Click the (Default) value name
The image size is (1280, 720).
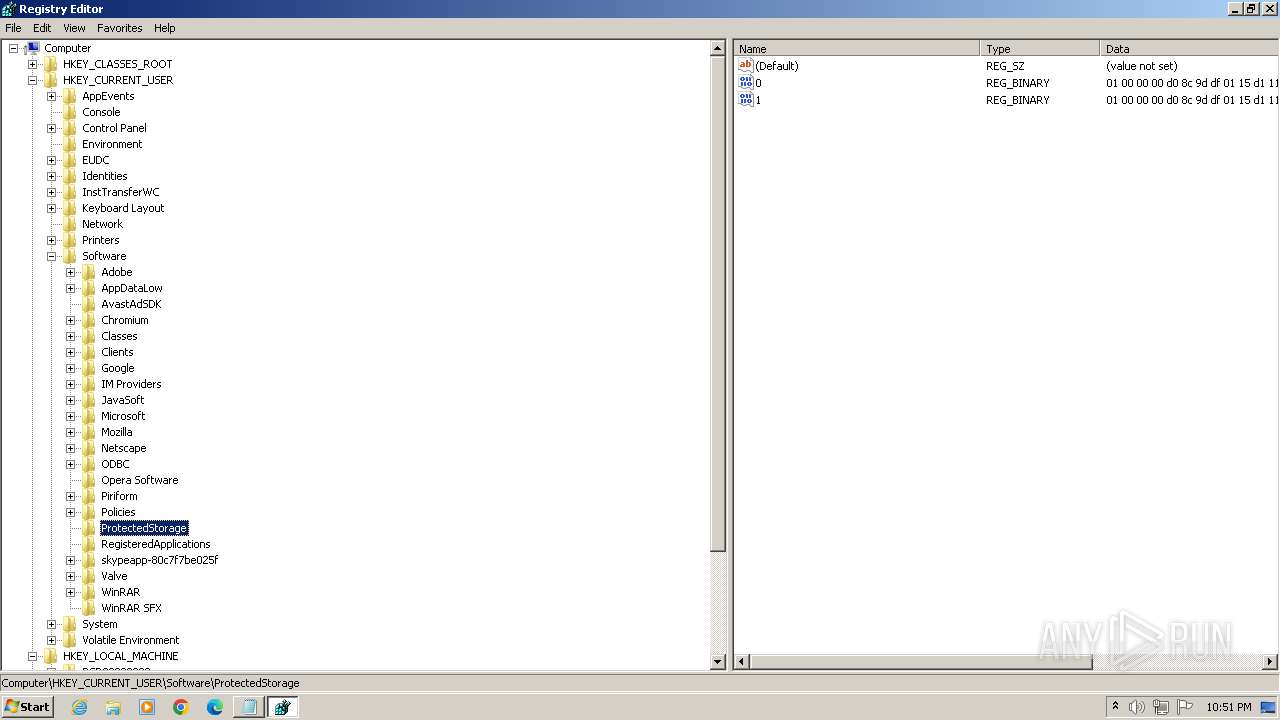777,66
